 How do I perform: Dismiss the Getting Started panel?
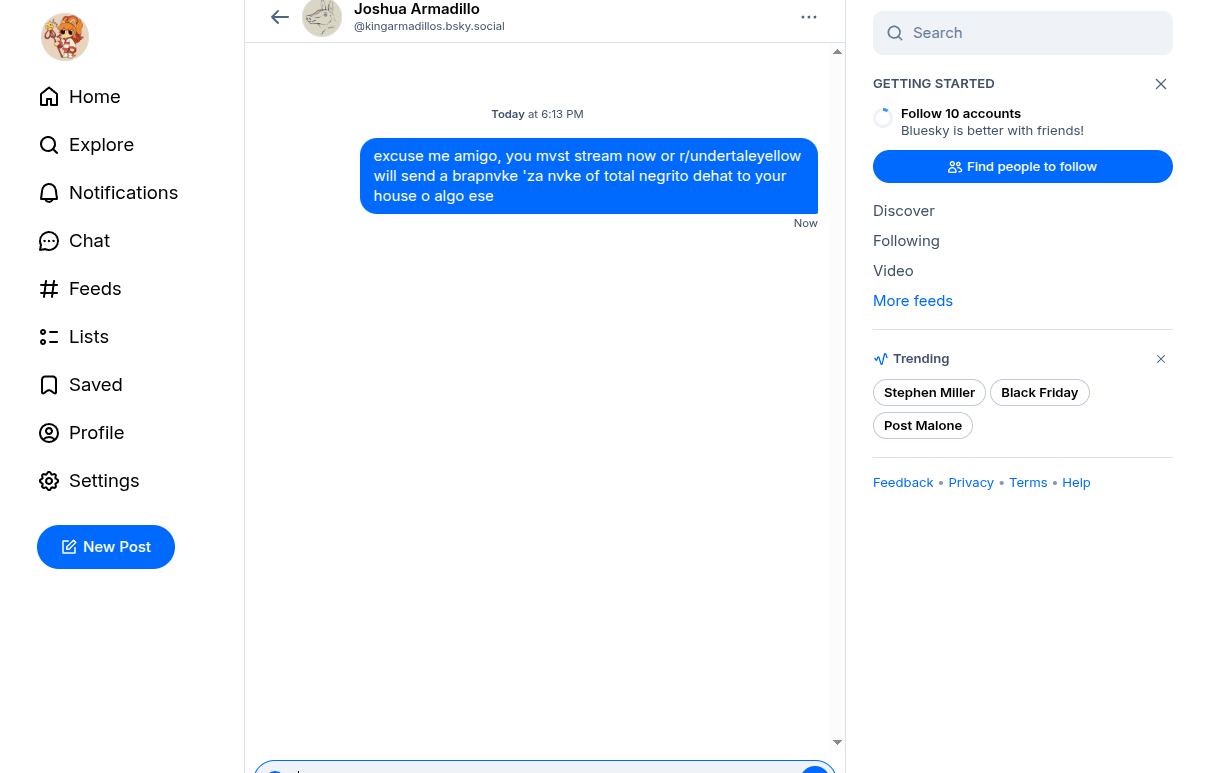[1161, 84]
